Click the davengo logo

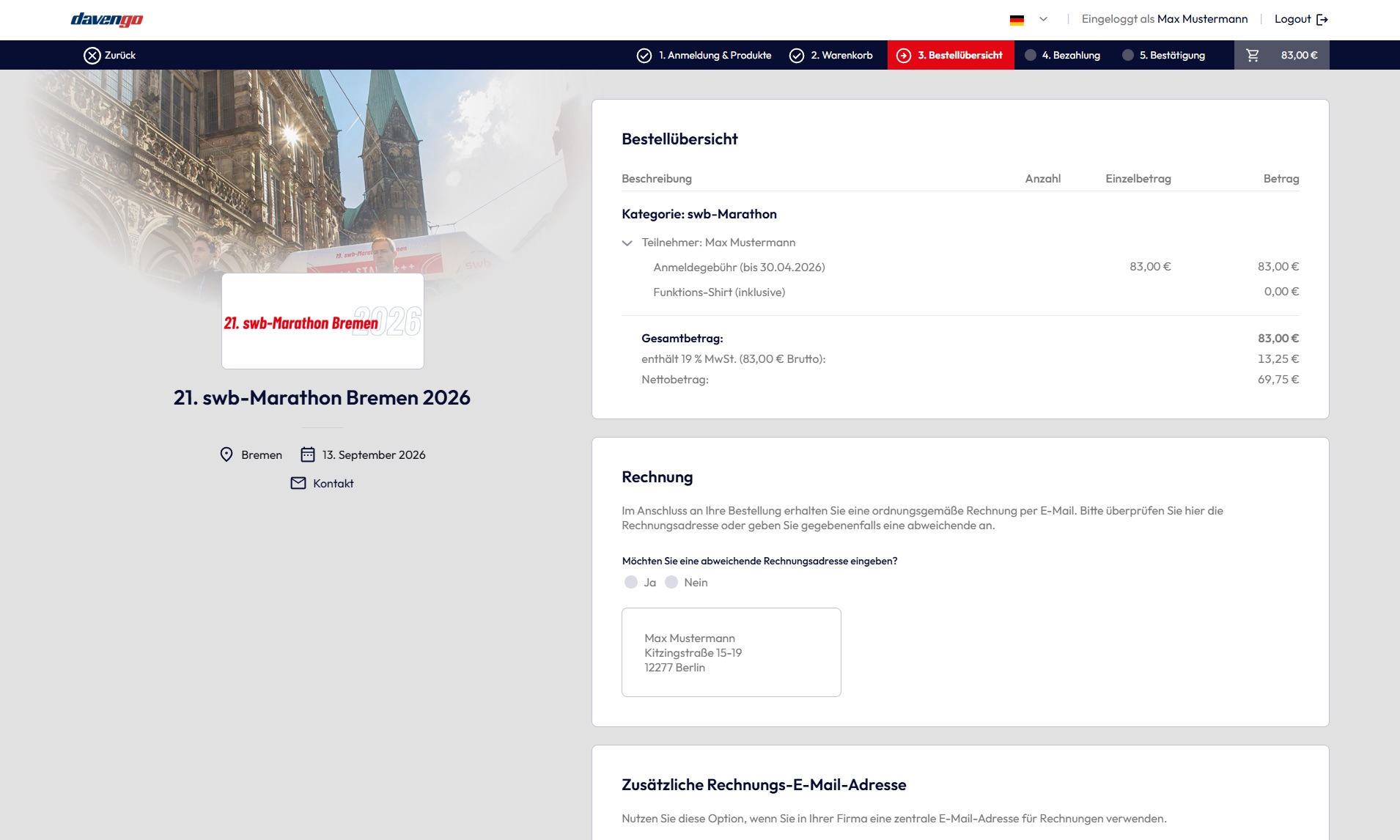coord(106,20)
